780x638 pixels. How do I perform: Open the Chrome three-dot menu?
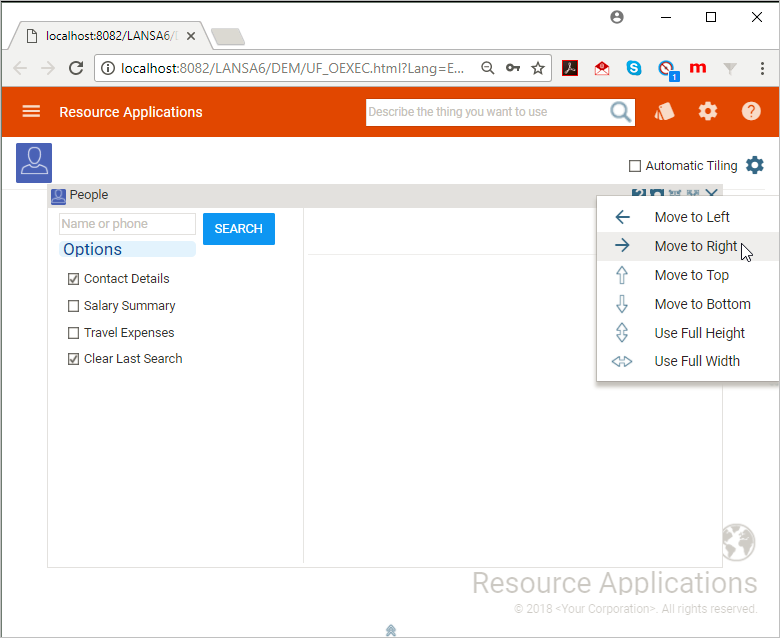(x=762, y=68)
